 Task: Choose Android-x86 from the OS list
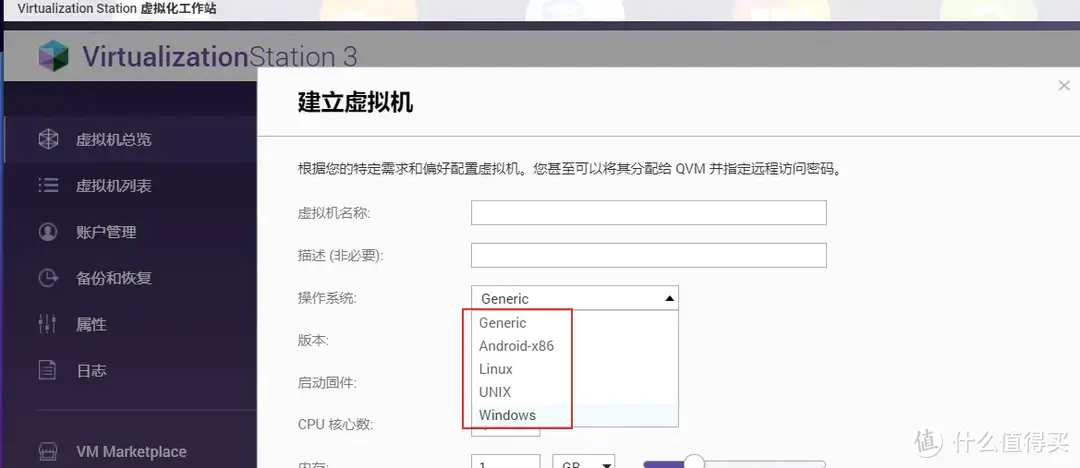575,346
